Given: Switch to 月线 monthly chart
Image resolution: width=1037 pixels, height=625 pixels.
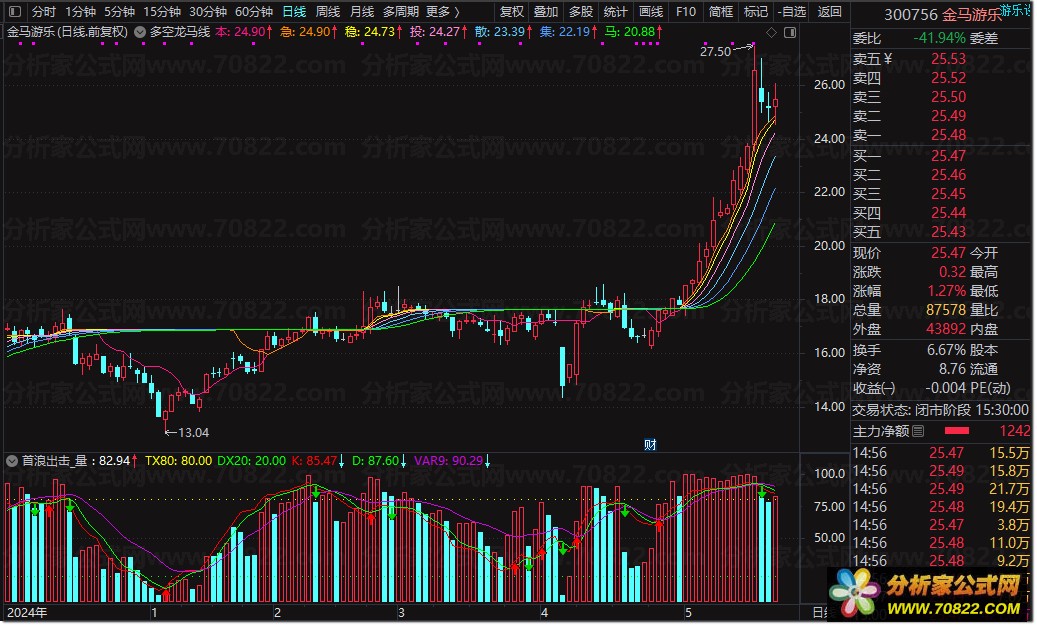Looking at the screenshot, I should click(362, 11).
